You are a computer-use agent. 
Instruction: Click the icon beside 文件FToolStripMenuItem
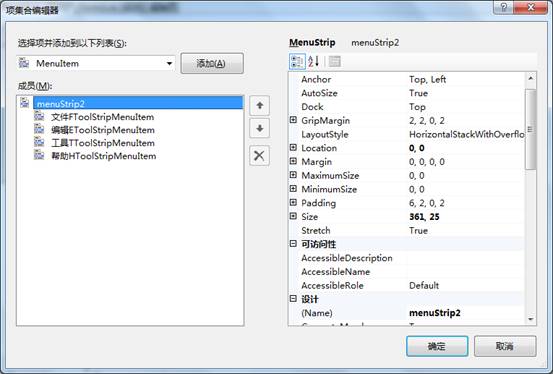[x=39, y=116]
